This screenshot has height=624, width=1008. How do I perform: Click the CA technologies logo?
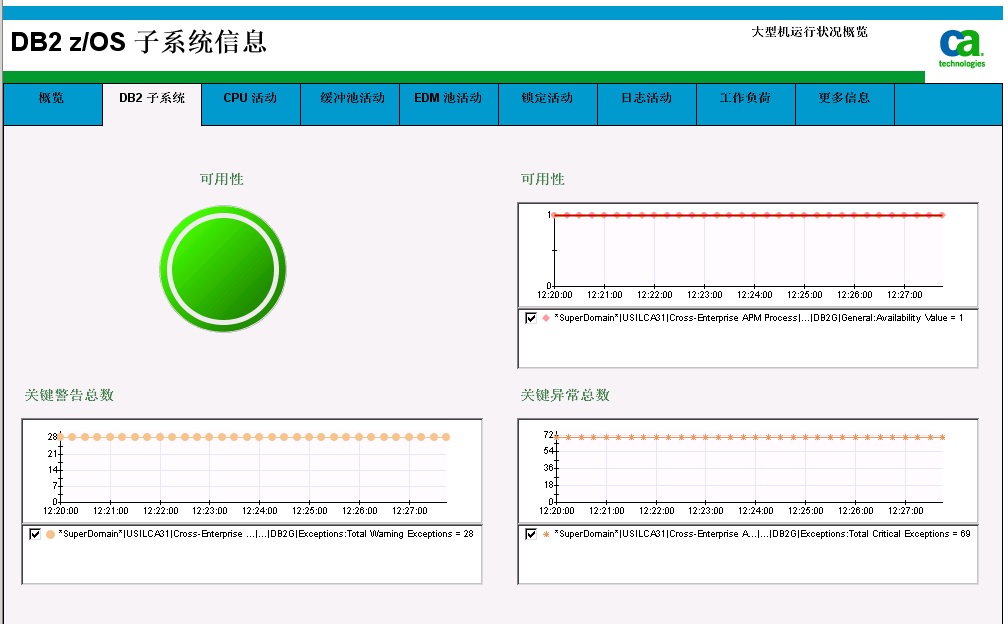pos(962,48)
